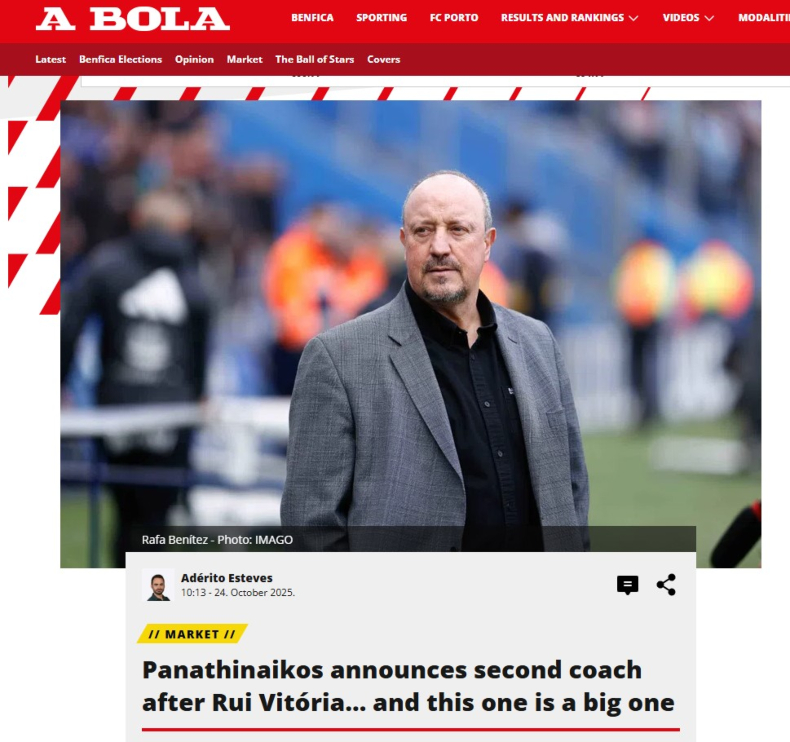The image size is (790, 742).
Task: Open the Modalities menu item
Action: pyautogui.click(x=764, y=18)
